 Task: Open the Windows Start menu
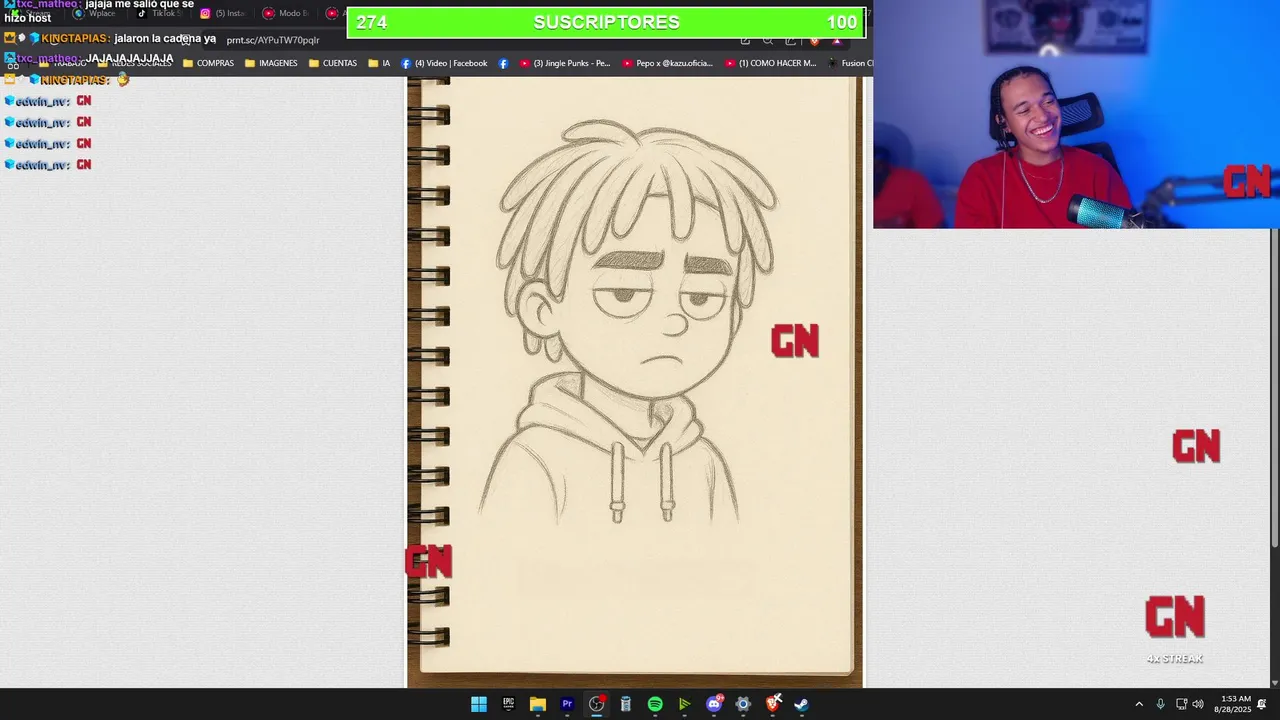coord(479,704)
